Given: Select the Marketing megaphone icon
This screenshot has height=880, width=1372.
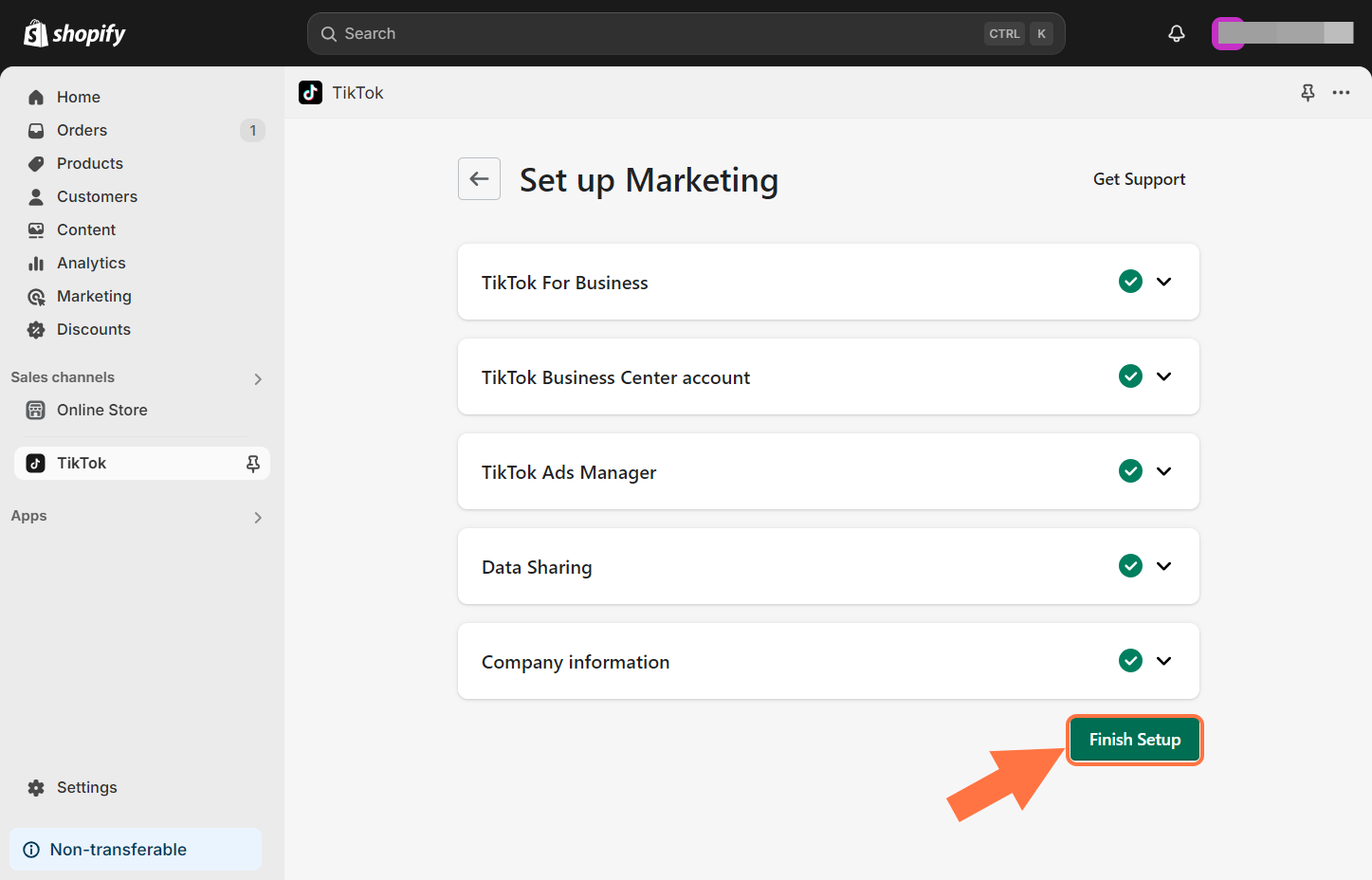Looking at the screenshot, I should click(35, 296).
